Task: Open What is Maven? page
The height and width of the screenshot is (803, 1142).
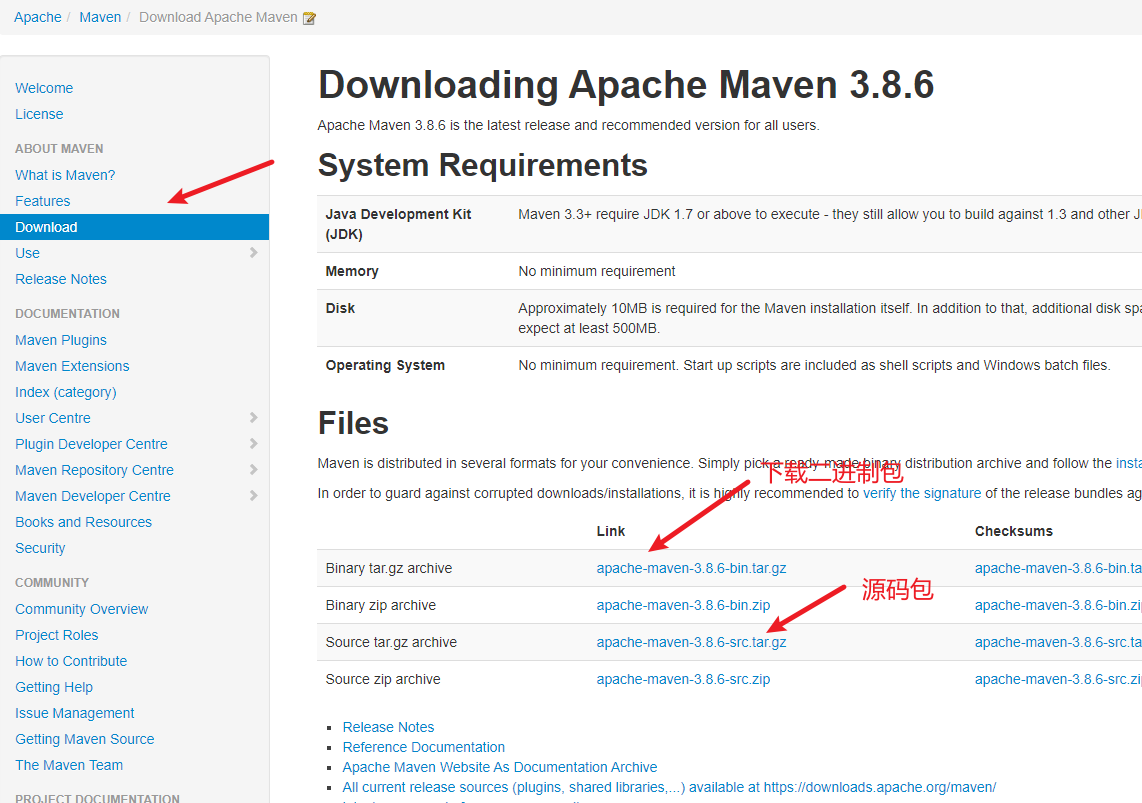Action: pyautogui.click(x=65, y=175)
